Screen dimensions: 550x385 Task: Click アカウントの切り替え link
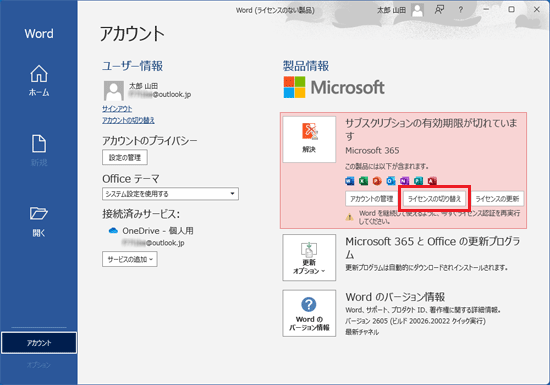pyautogui.click(x=128, y=120)
